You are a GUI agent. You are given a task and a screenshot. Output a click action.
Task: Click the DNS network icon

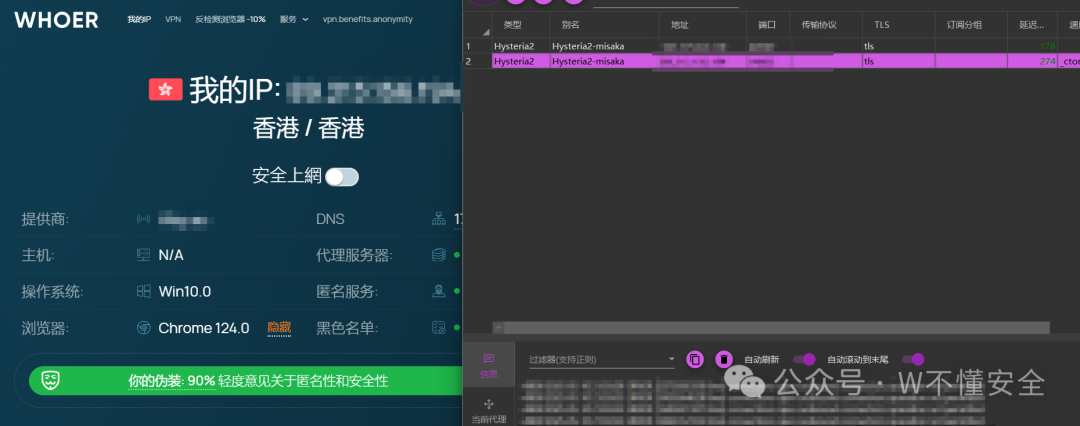click(x=439, y=219)
